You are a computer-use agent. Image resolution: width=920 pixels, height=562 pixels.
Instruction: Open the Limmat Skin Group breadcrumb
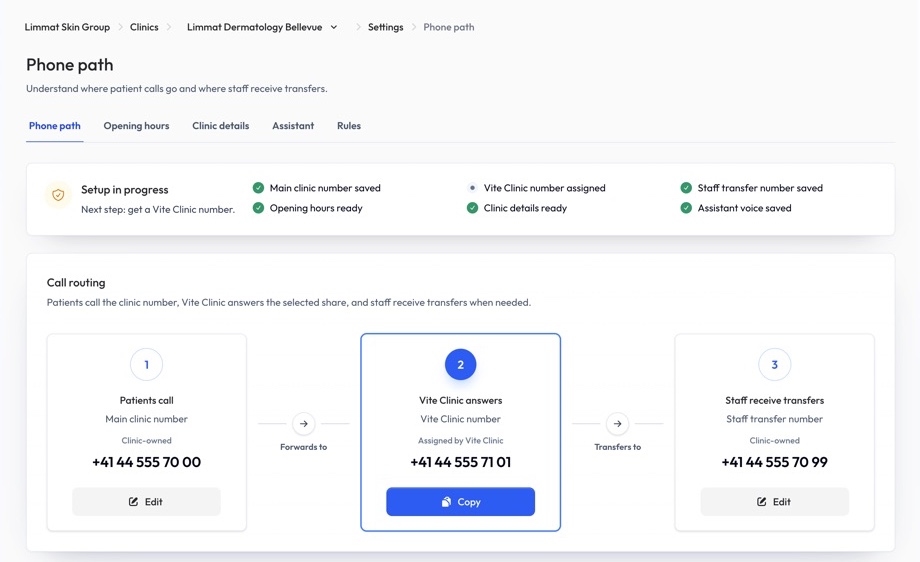tap(67, 27)
